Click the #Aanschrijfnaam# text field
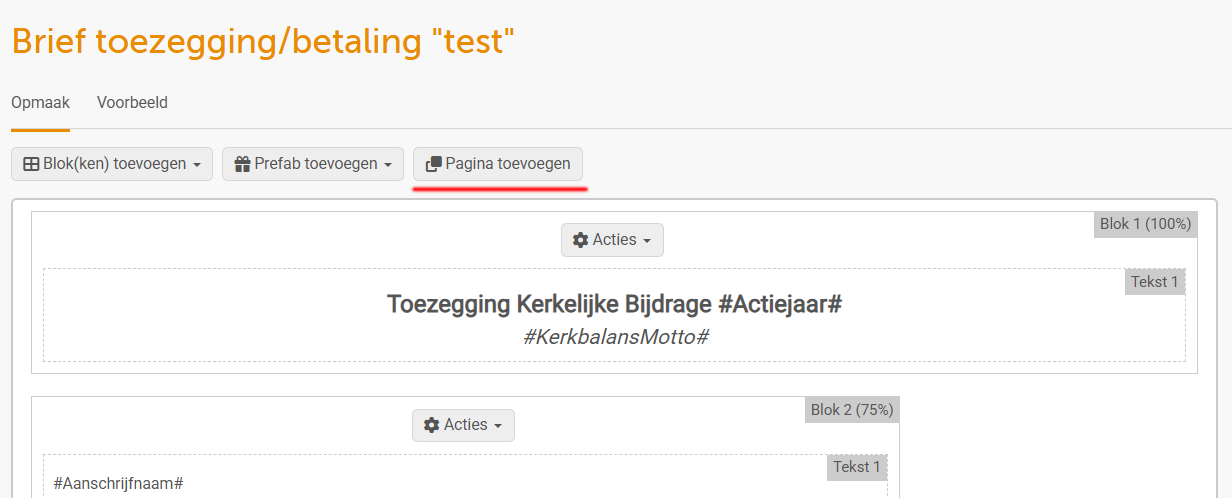 coord(118,484)
